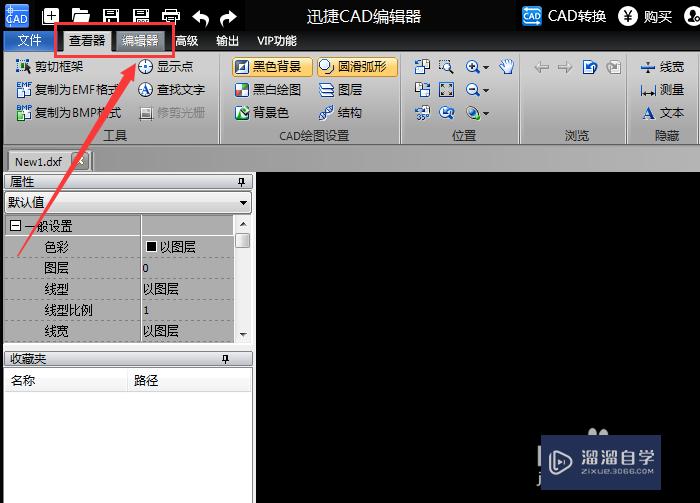
Task: Click 复制为EMF格式 command
Action: point(68,90)
